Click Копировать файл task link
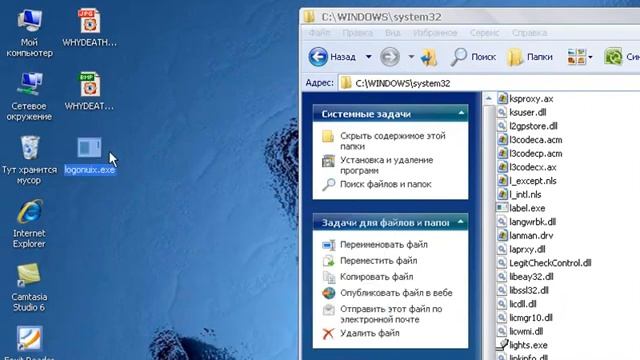Viewport: 640px width, 360px height. (x=376, y=277)
